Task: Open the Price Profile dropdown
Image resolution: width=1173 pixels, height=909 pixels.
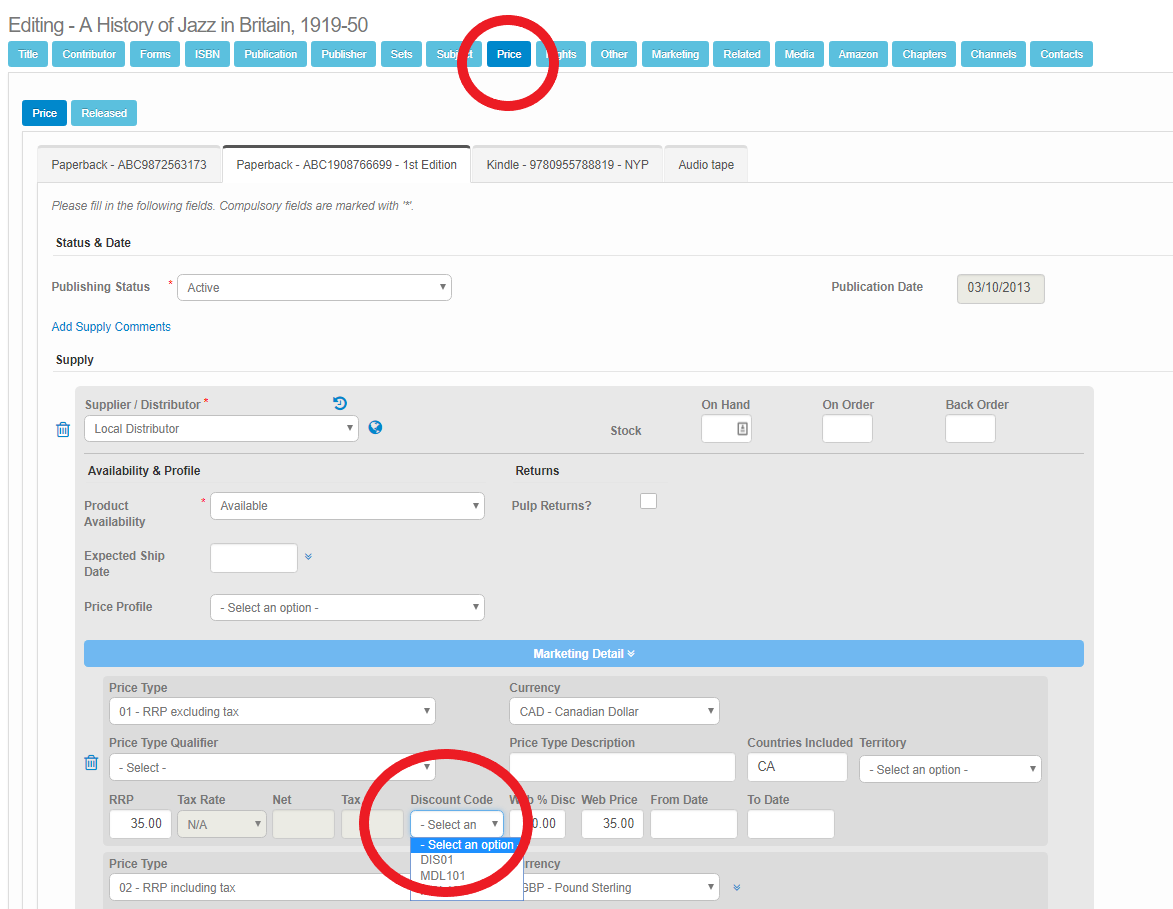Action: (x=347, y=608)
